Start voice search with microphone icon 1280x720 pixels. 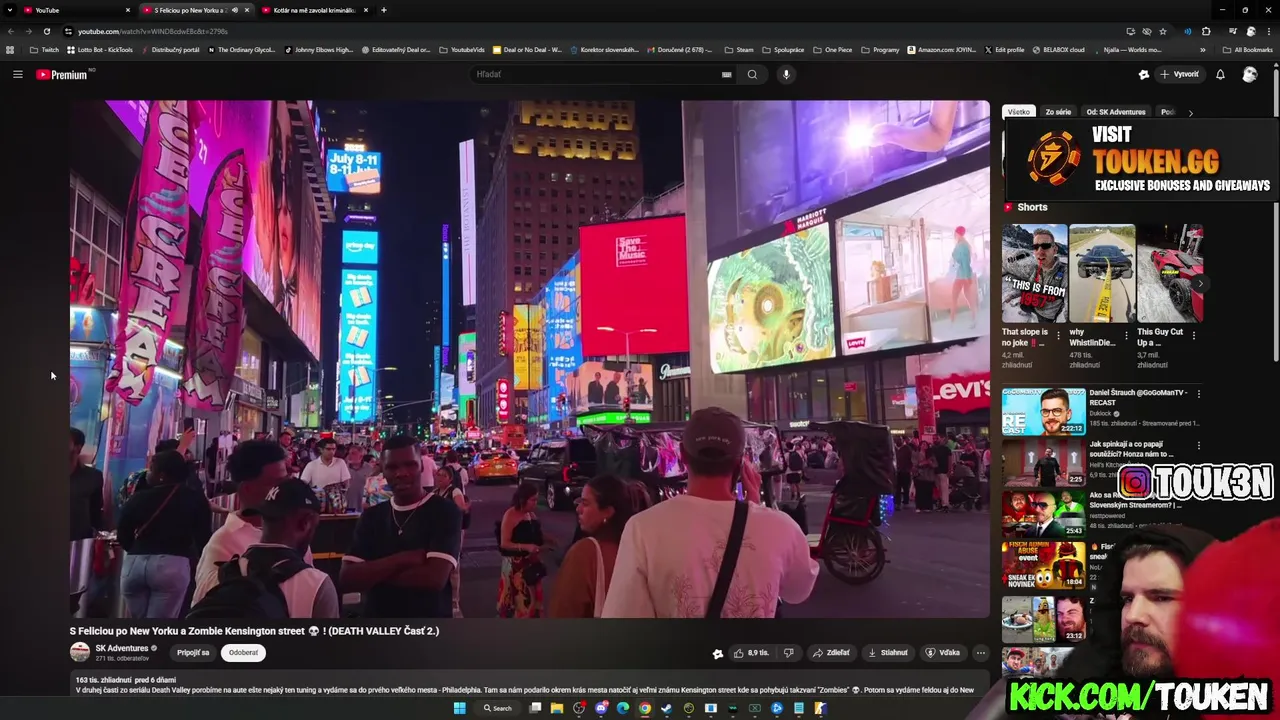786,74
